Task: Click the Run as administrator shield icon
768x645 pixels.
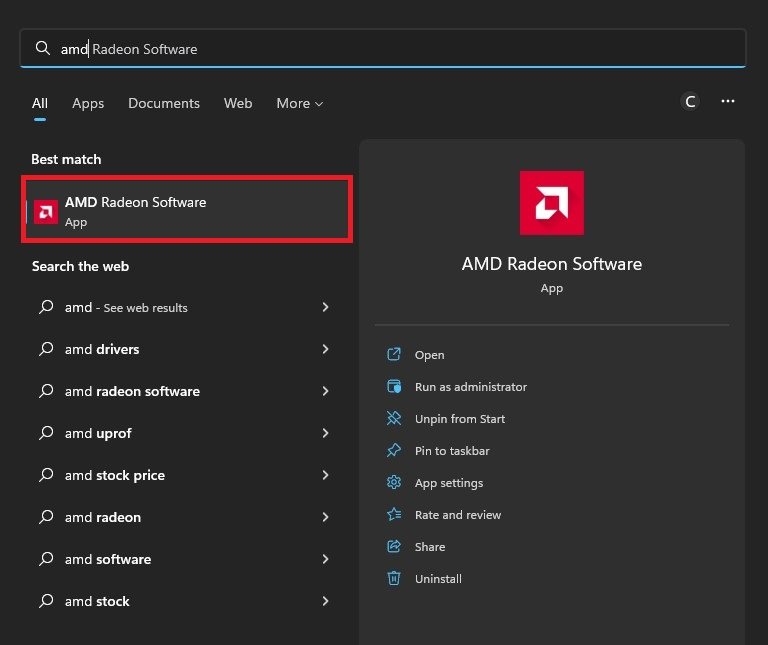Action: [394, 387]
